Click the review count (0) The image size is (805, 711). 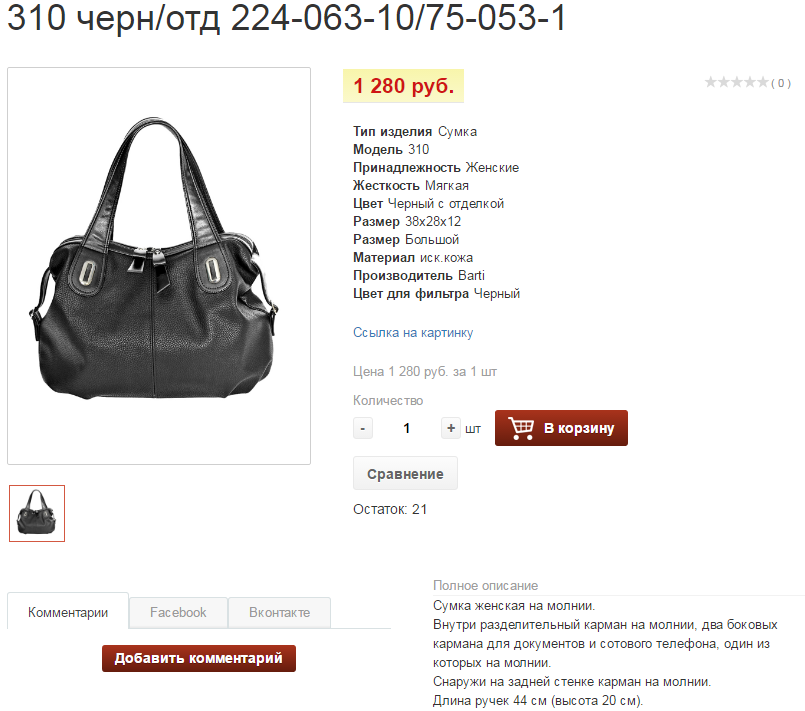(781, 83)
